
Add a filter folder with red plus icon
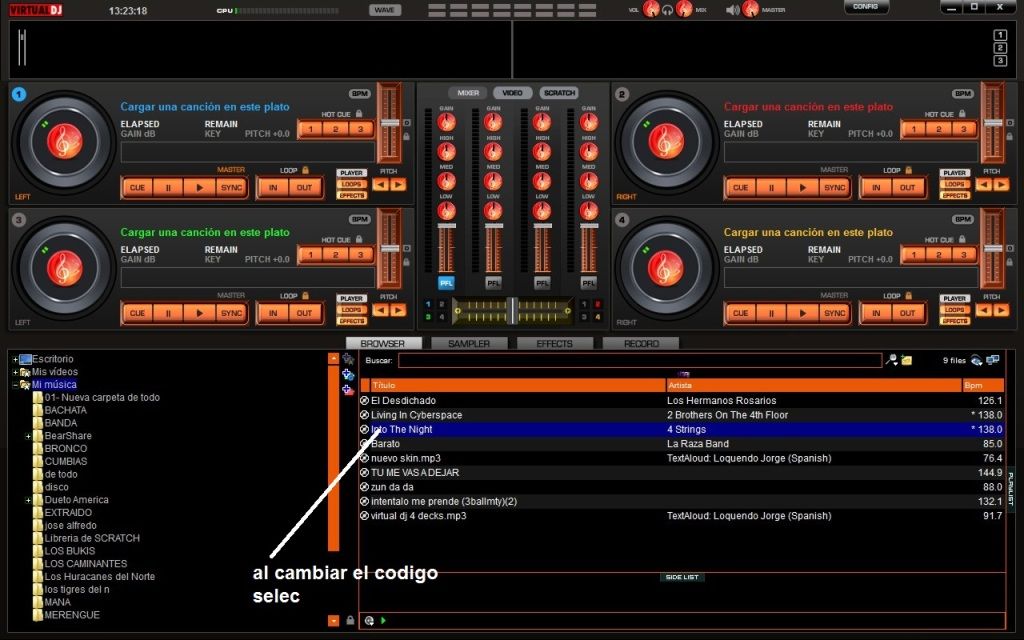coord(348,389)
